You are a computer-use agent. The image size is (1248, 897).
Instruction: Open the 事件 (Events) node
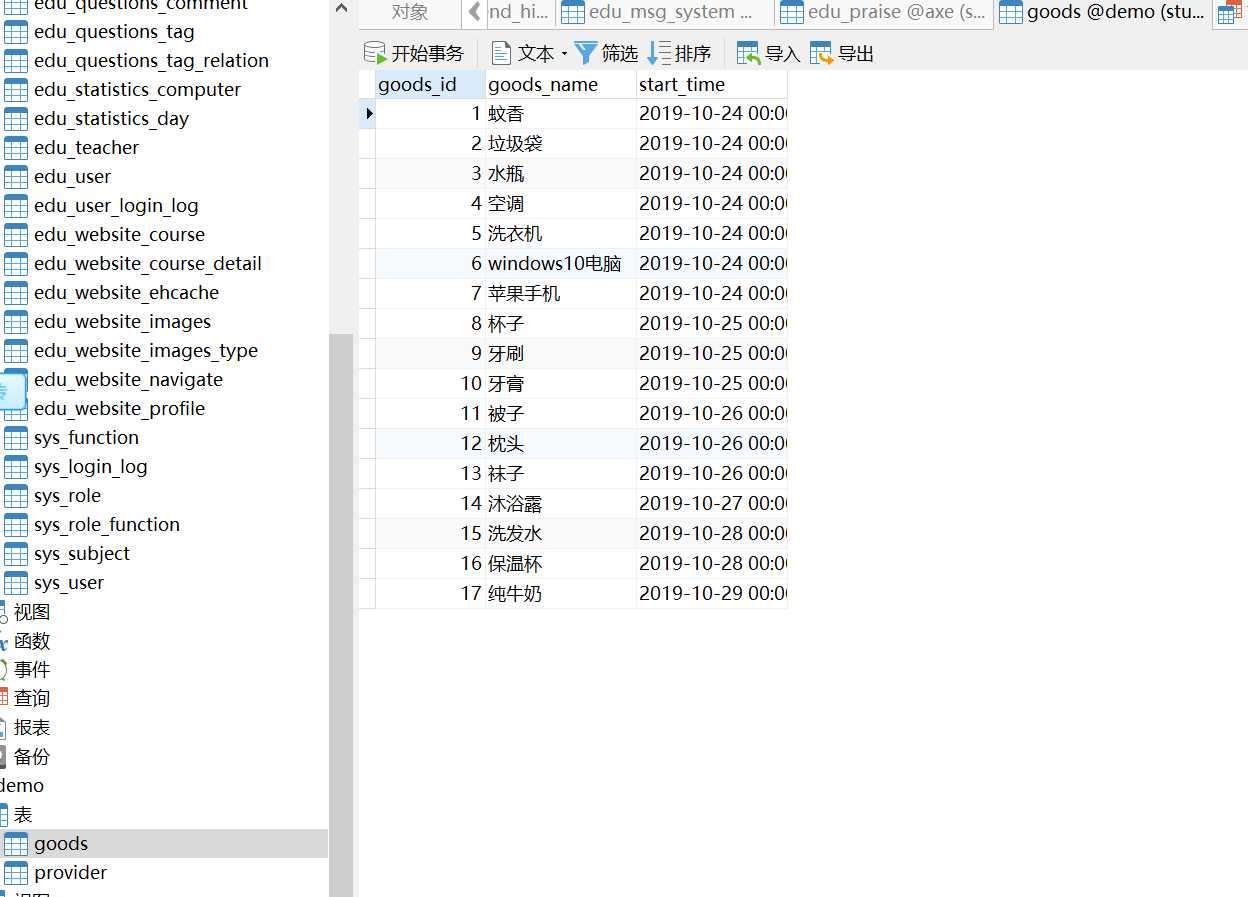point(32,670)
